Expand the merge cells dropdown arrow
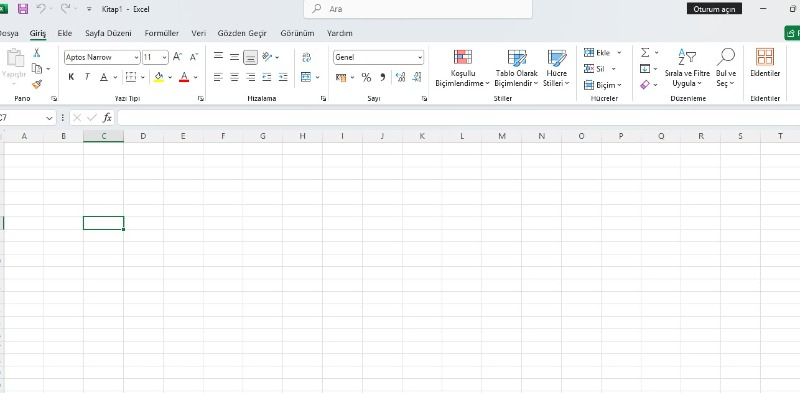800x393 pixels. pos(317,77)
